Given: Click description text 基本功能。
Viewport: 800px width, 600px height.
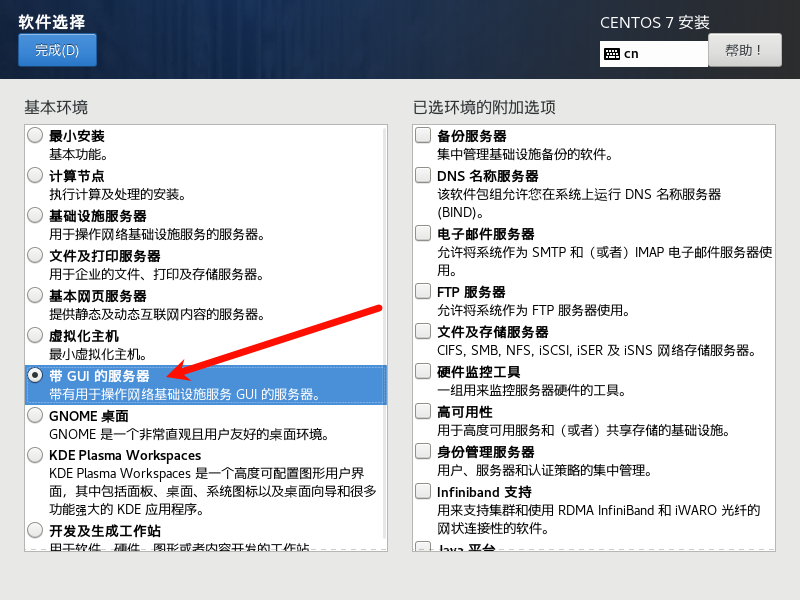Looking at the screenshot, I should [78, 154].
